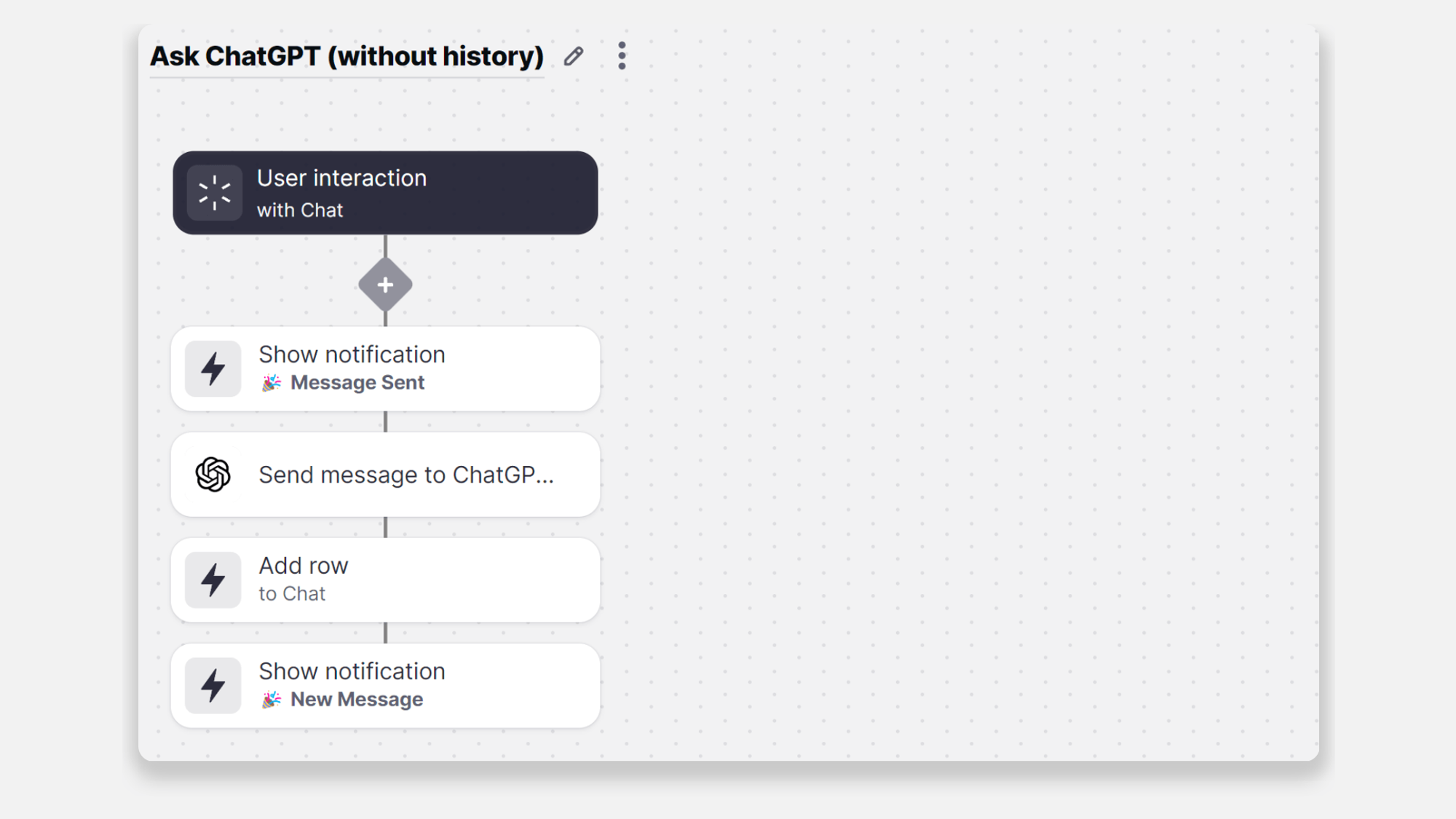Click the party emoji beside Message Sent

pos(272,383)
